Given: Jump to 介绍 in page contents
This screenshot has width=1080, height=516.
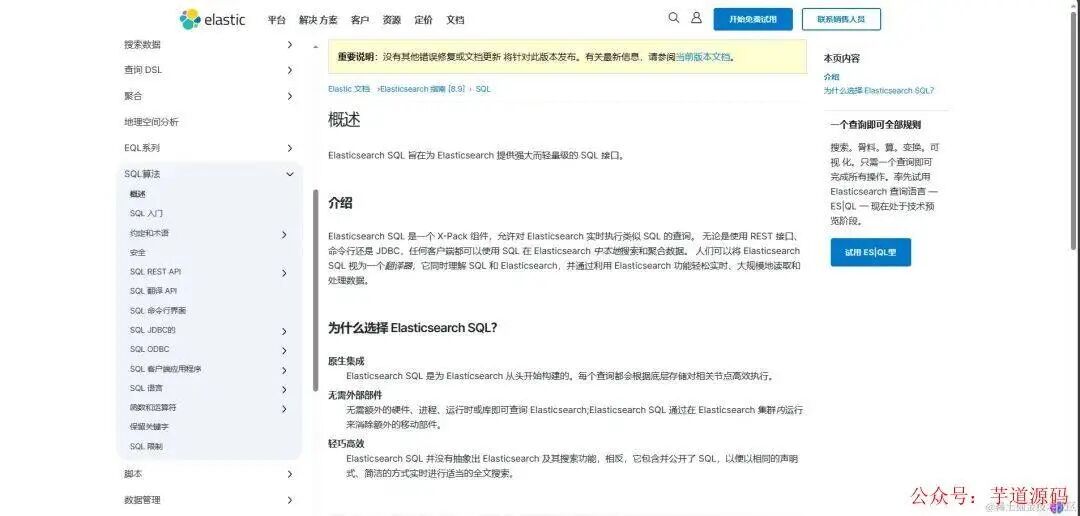Looking at the screenshot, I should tap(831, 77).
